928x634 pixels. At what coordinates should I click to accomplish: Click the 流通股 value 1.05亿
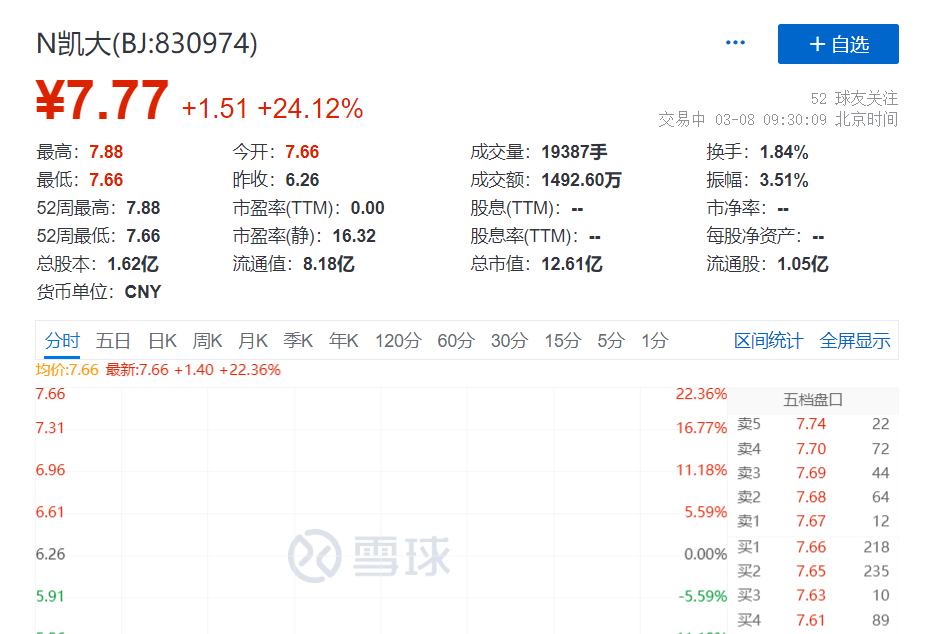point(803,264)
